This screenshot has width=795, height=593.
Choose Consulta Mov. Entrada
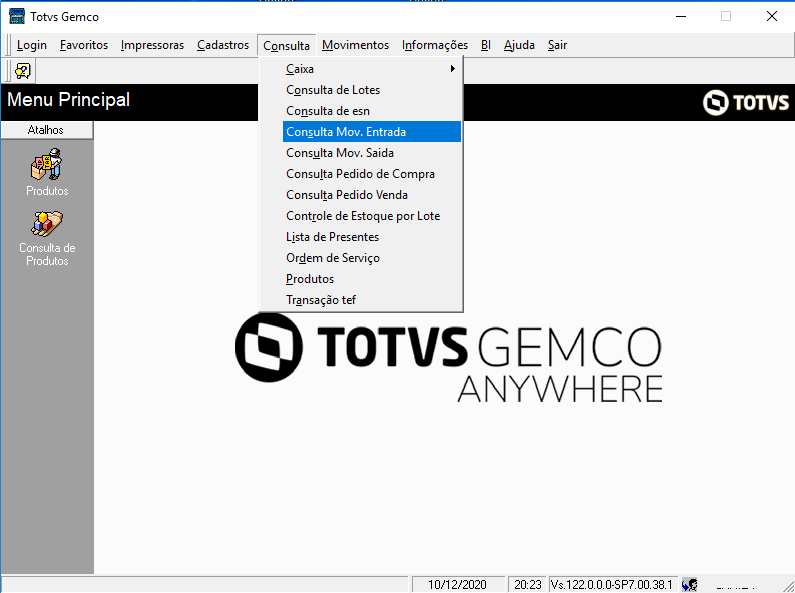click(372, 132)
